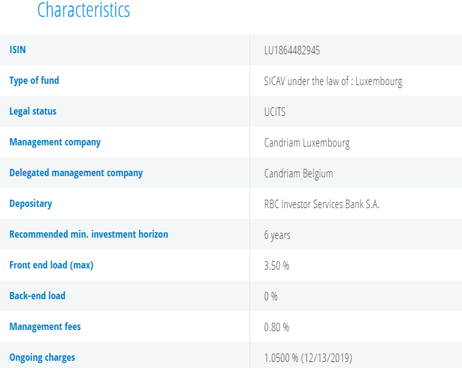Image resolution: width=462 pixels, height=368 pixels.
Task: Select the Legal status label
Action: coord(33,111)
